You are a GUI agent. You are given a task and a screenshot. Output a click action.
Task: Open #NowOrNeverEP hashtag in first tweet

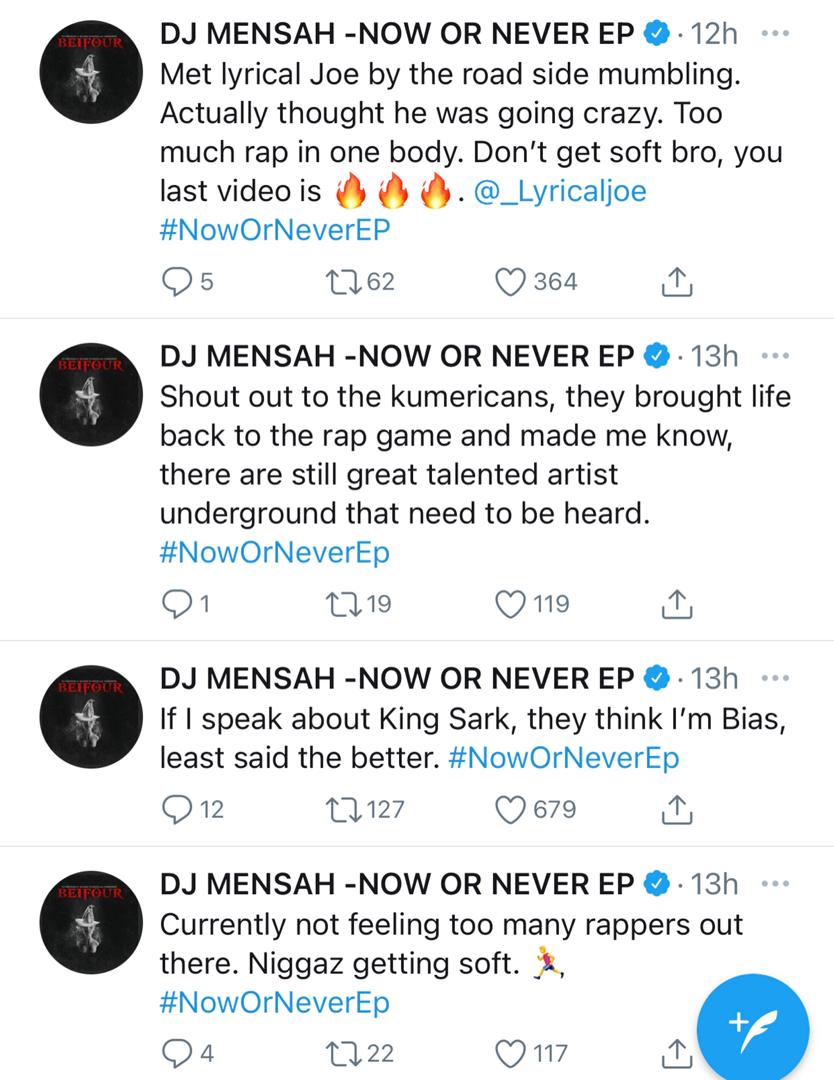tap(275, 229)
